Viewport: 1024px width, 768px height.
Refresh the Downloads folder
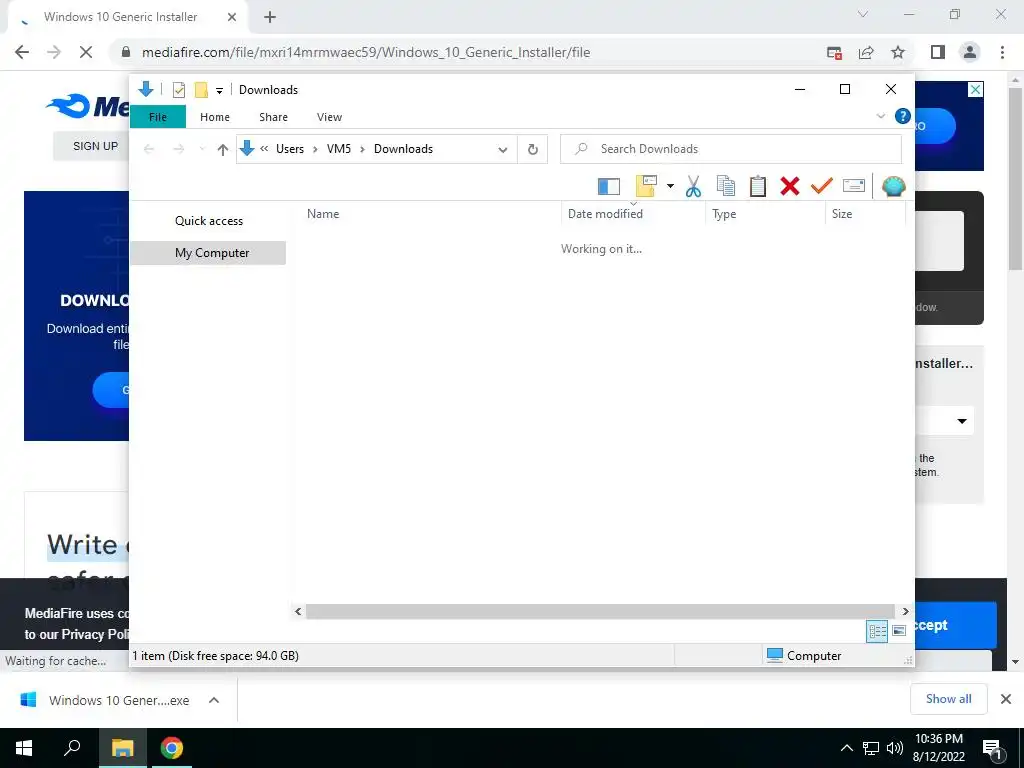(533, 150)
